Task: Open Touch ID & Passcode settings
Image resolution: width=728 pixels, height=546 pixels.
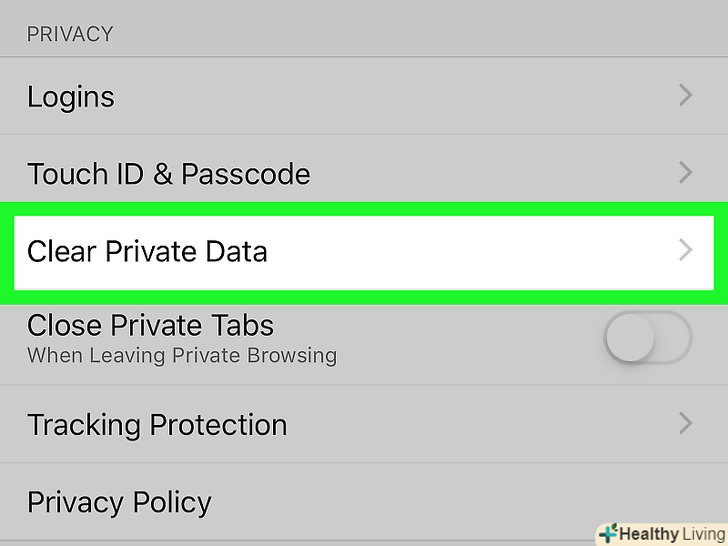Action: pos(168,174)
